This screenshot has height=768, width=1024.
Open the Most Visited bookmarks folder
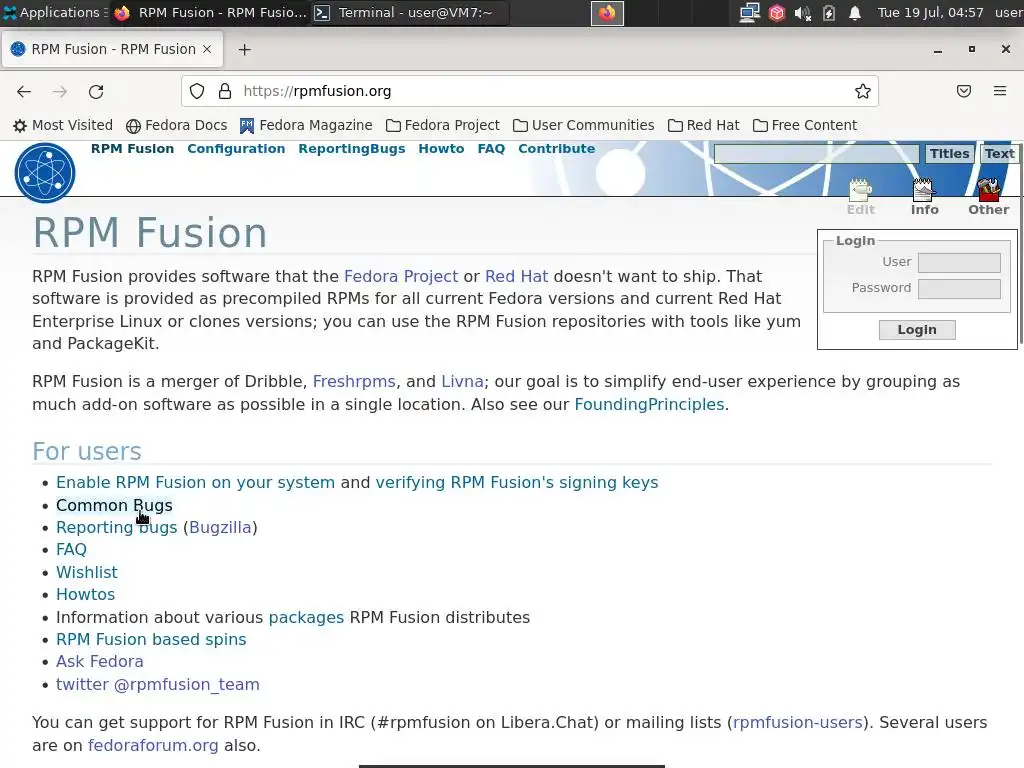pos(63,125)
